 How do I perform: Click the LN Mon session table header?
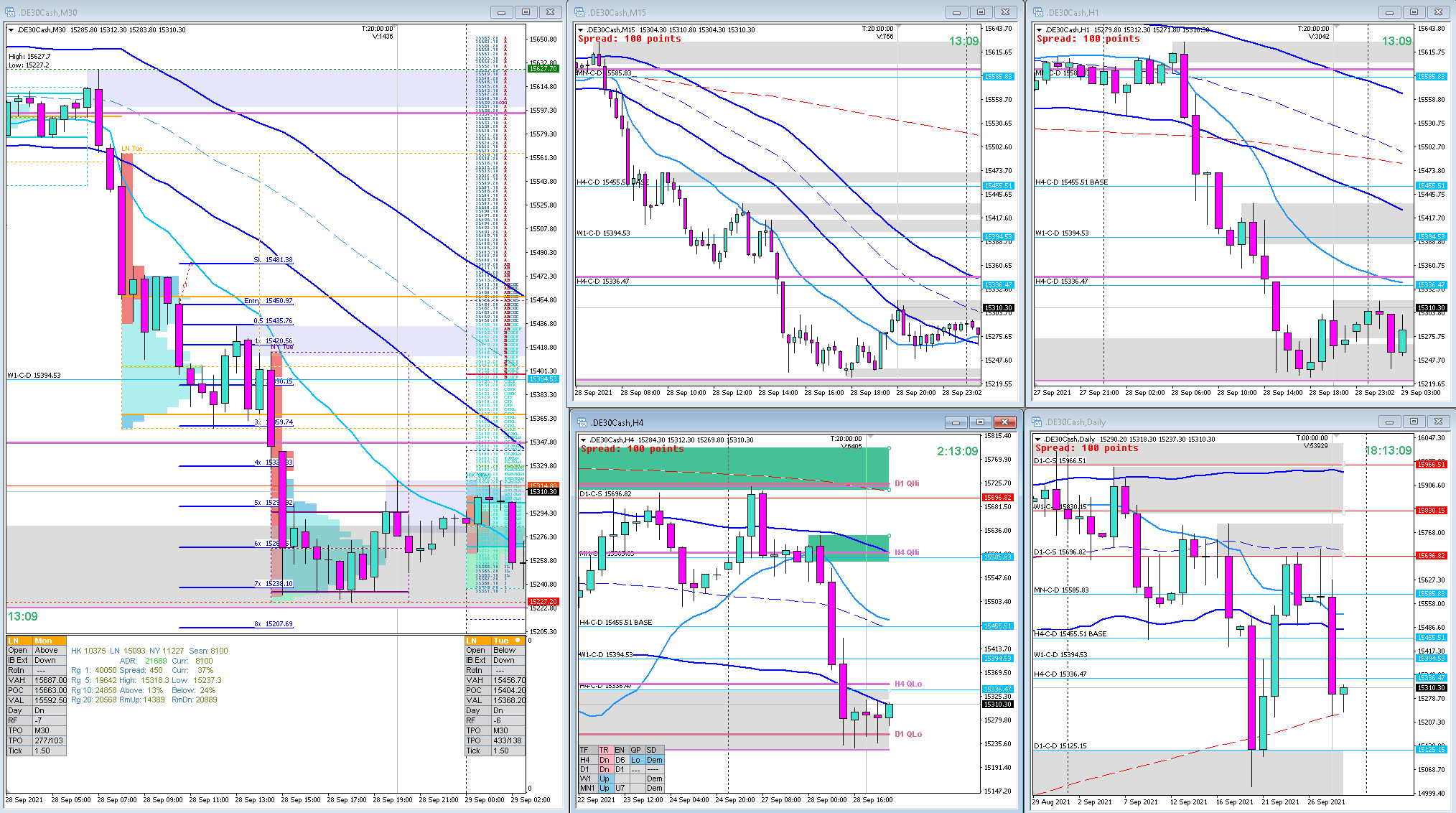(36, 641)
